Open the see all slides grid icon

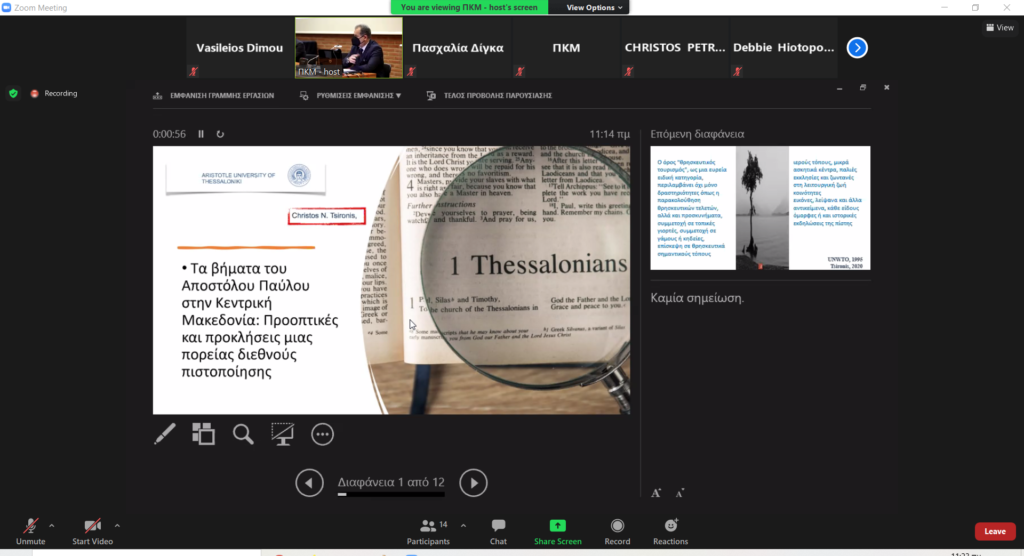point(204,433)
